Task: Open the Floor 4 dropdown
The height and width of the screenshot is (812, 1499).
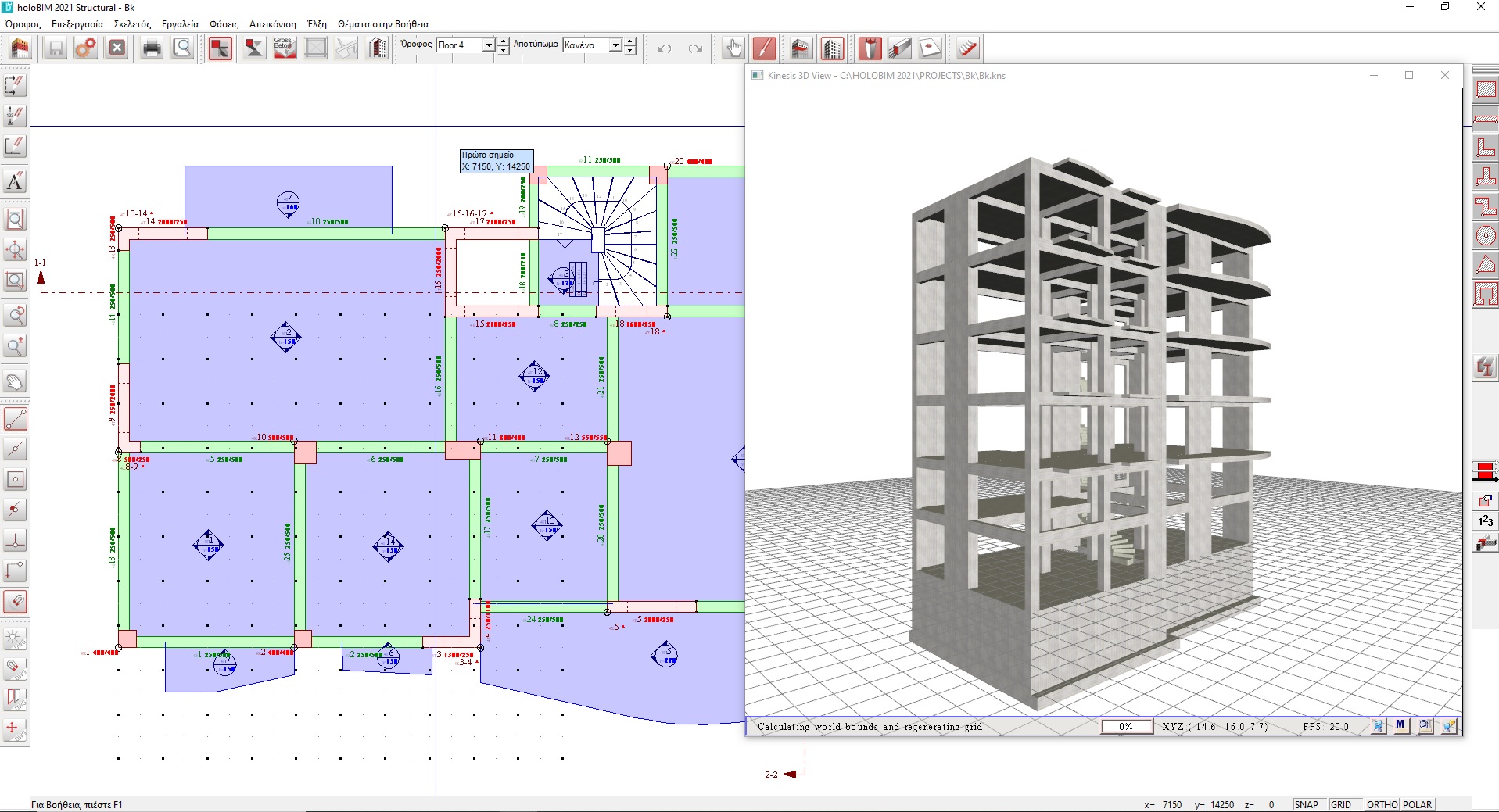Action: click(465, 45)
